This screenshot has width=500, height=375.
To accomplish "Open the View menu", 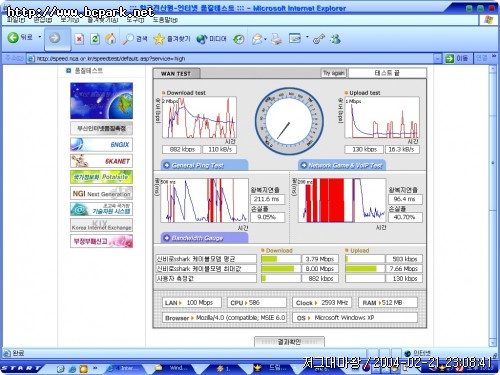I will (69, 20).
